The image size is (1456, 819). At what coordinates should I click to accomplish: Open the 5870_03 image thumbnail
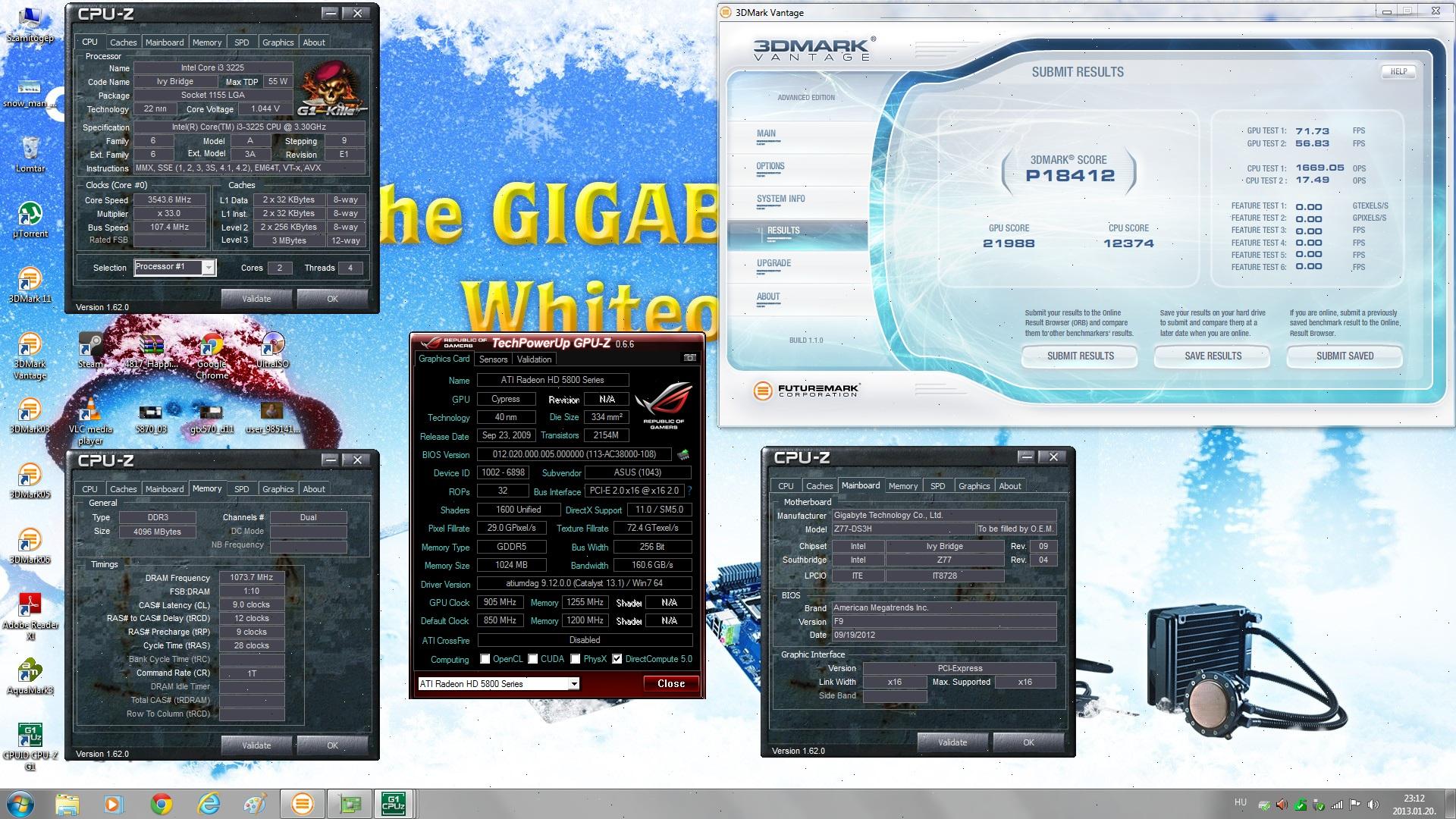coord(150,419)
